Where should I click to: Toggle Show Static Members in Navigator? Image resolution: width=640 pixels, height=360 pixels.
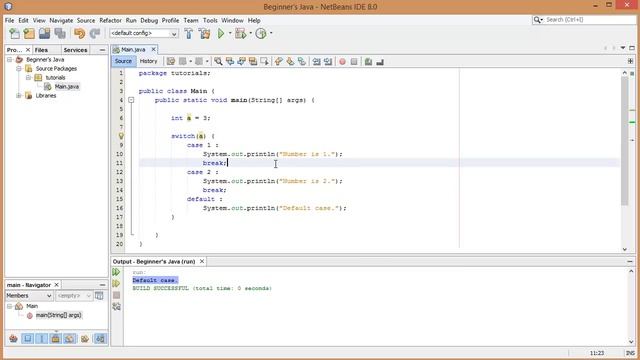(x=41, y=338)
